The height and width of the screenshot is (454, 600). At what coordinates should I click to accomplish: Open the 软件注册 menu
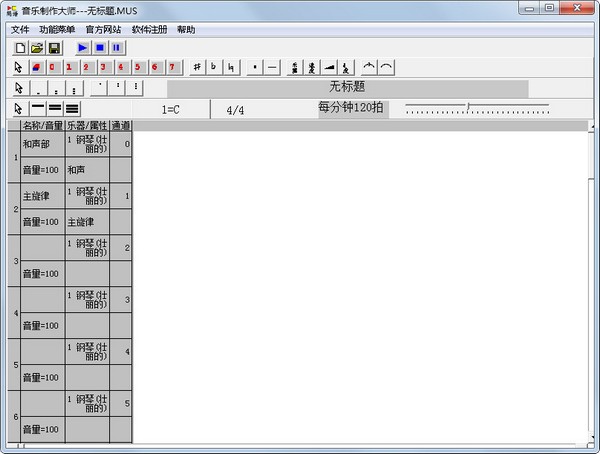click(x=149, y=29)
